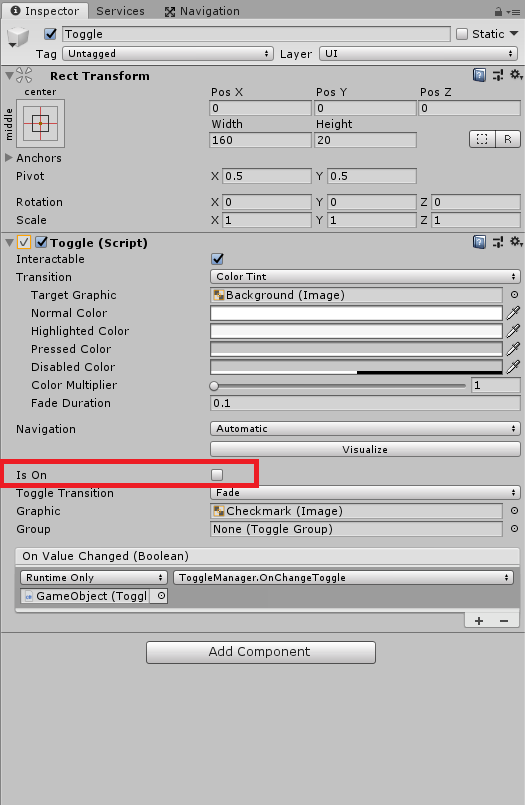525x805 pixels.
Task: Click the GameObject name field Toggle
Action: click(256, 34)
